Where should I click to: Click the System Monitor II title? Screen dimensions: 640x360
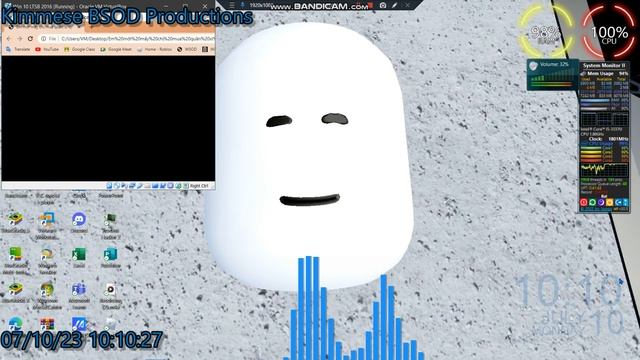(x=604, y=65)
